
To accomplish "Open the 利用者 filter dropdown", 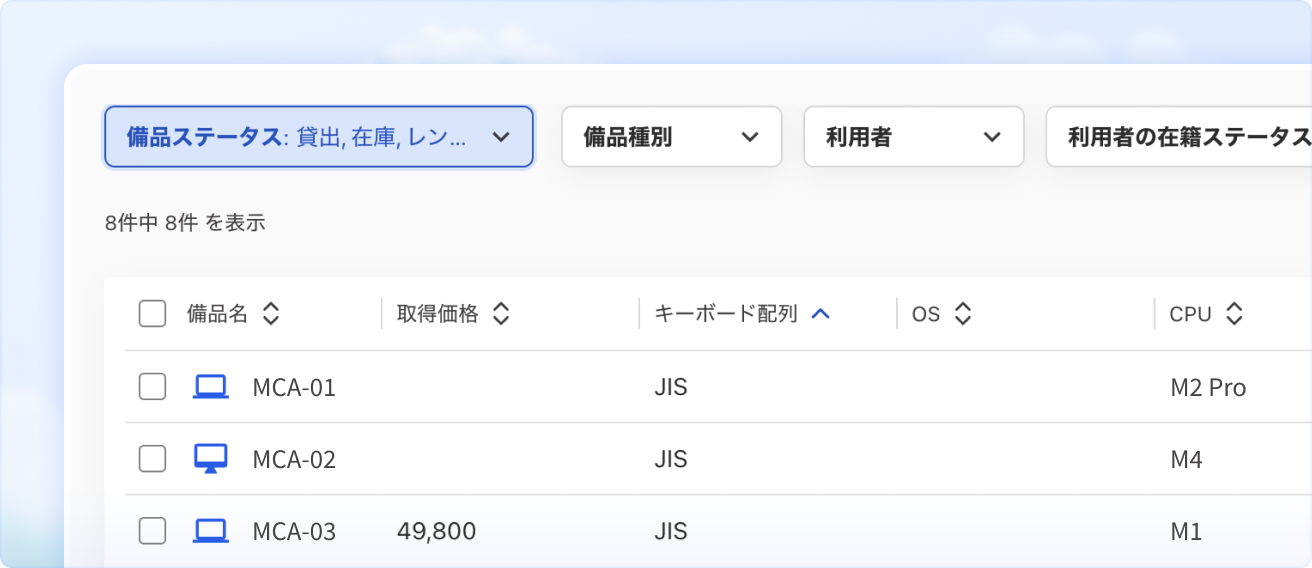I will click(x=913, y=137).
